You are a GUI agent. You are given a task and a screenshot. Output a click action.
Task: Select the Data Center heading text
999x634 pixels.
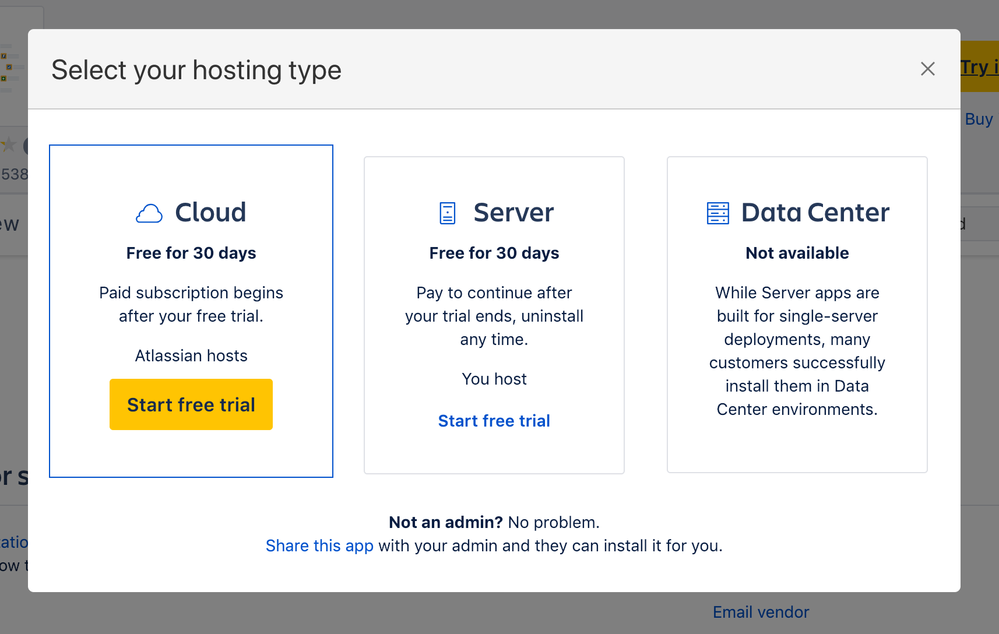pos(815,212)
